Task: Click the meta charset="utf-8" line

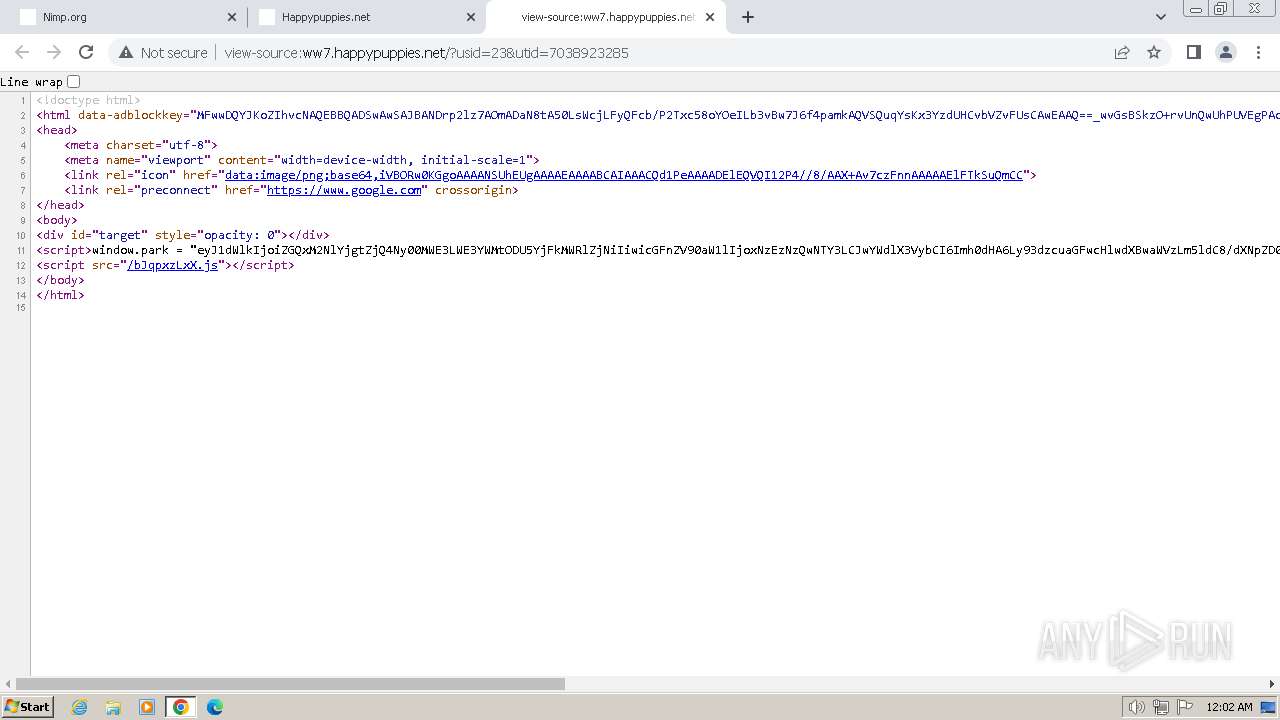Action: [141, 145]
